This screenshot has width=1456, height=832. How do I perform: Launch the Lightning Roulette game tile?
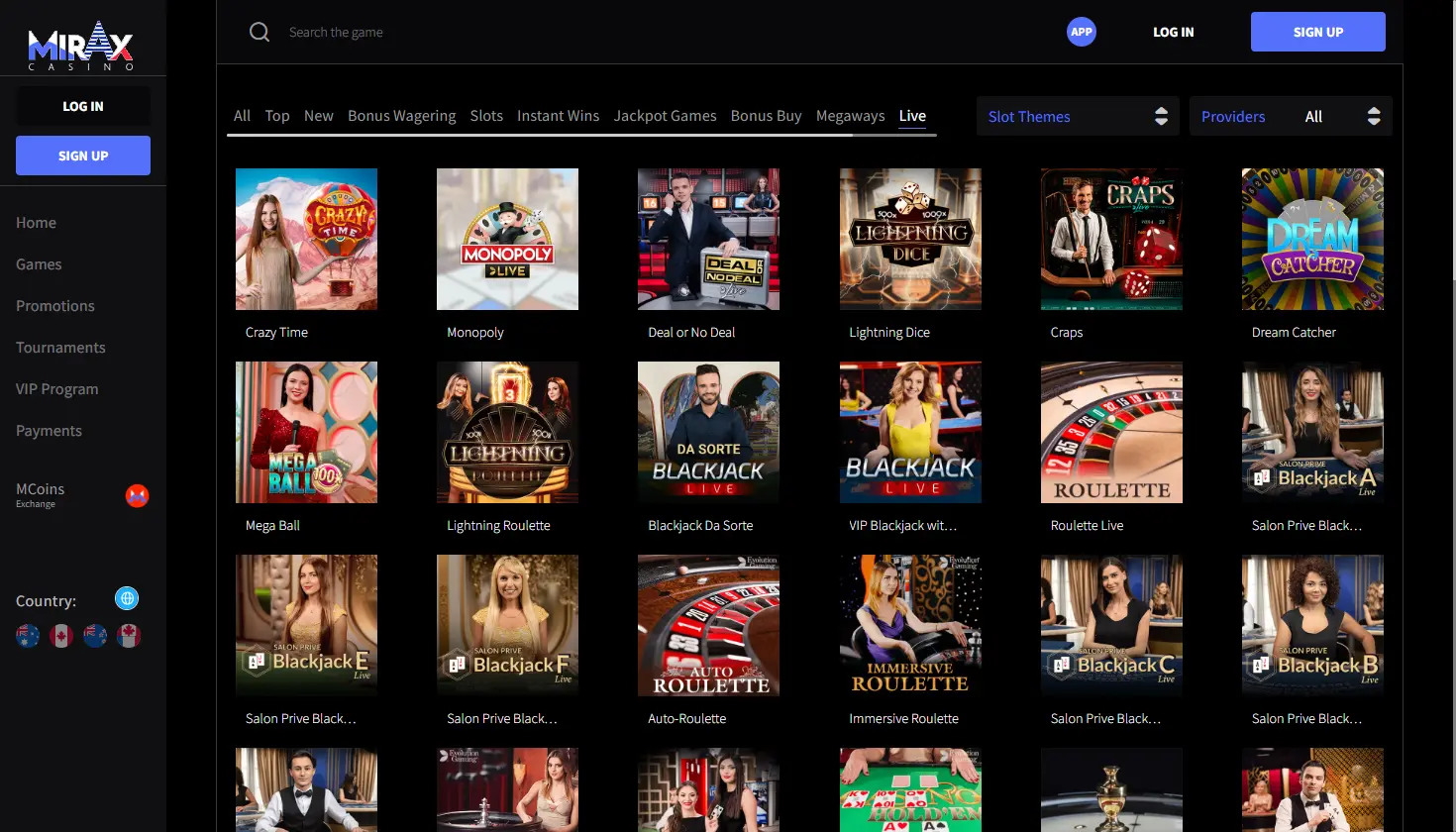(507, 432)
